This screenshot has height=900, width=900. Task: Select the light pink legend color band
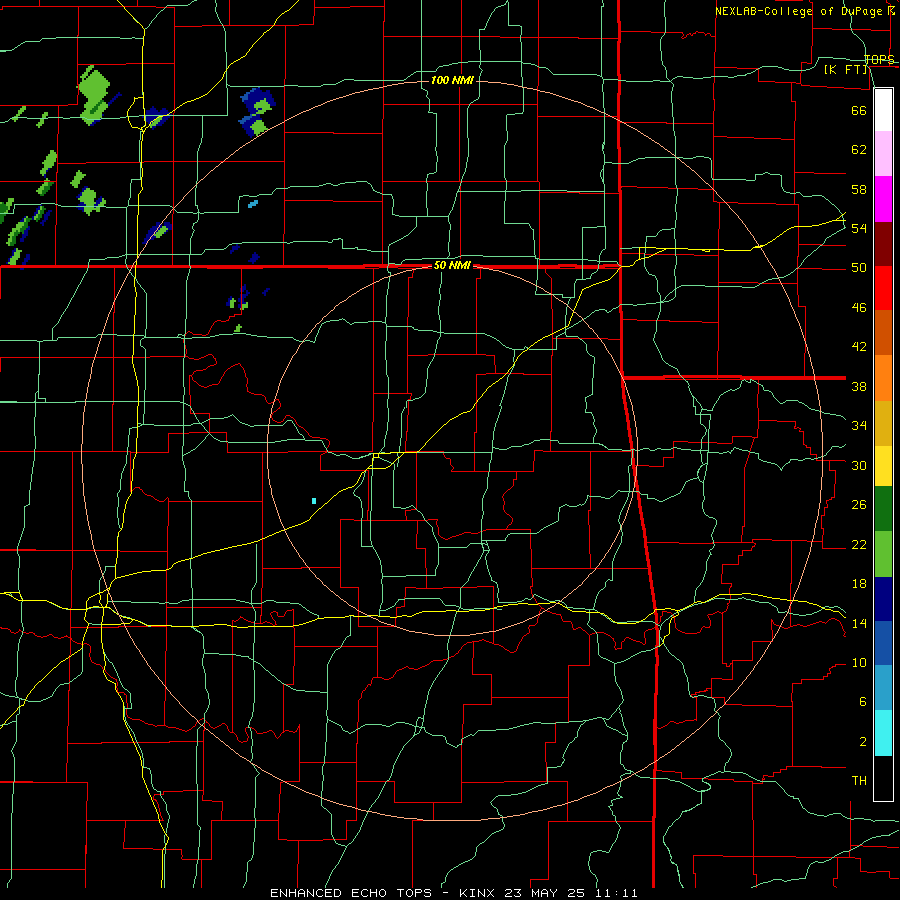(x=883, y=154)
